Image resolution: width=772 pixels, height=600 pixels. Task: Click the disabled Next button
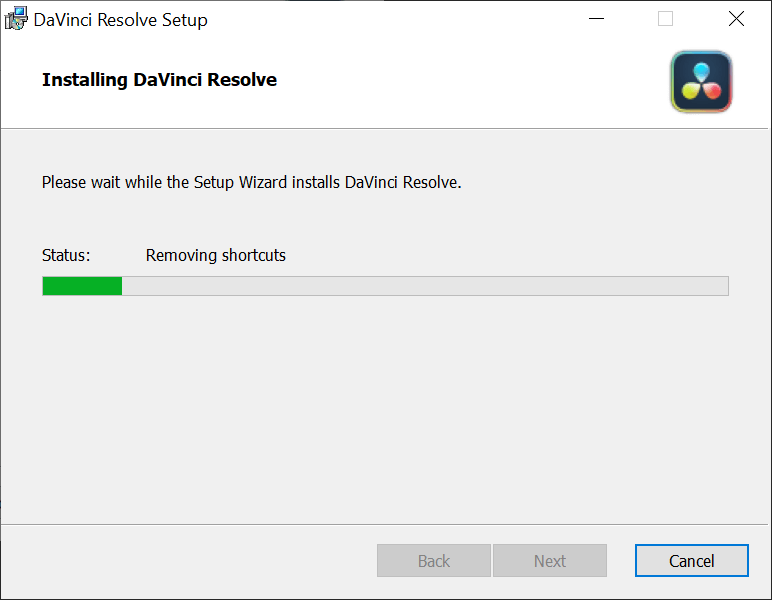tap(549, 560)
